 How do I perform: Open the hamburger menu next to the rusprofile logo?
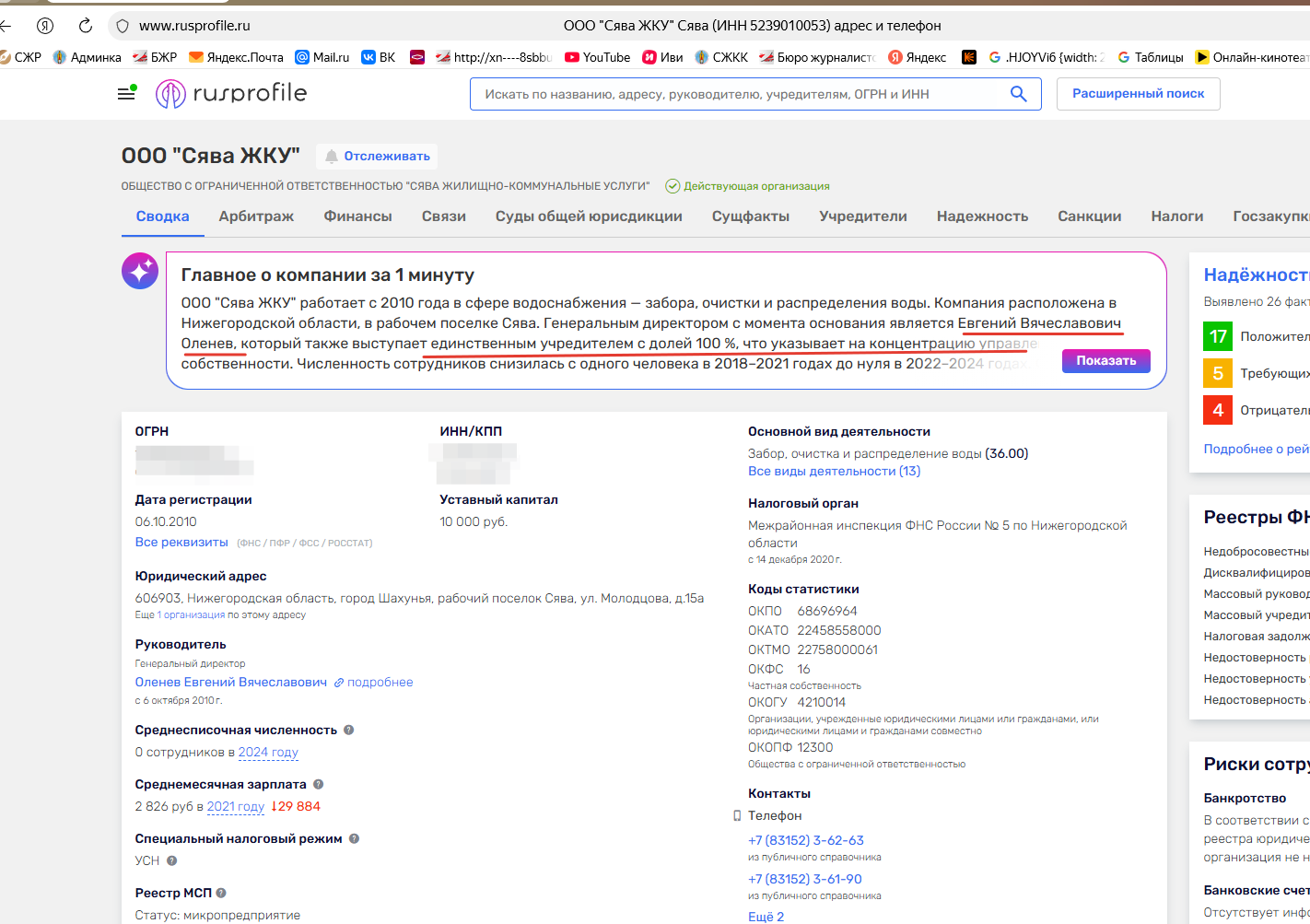coord(126,92)
